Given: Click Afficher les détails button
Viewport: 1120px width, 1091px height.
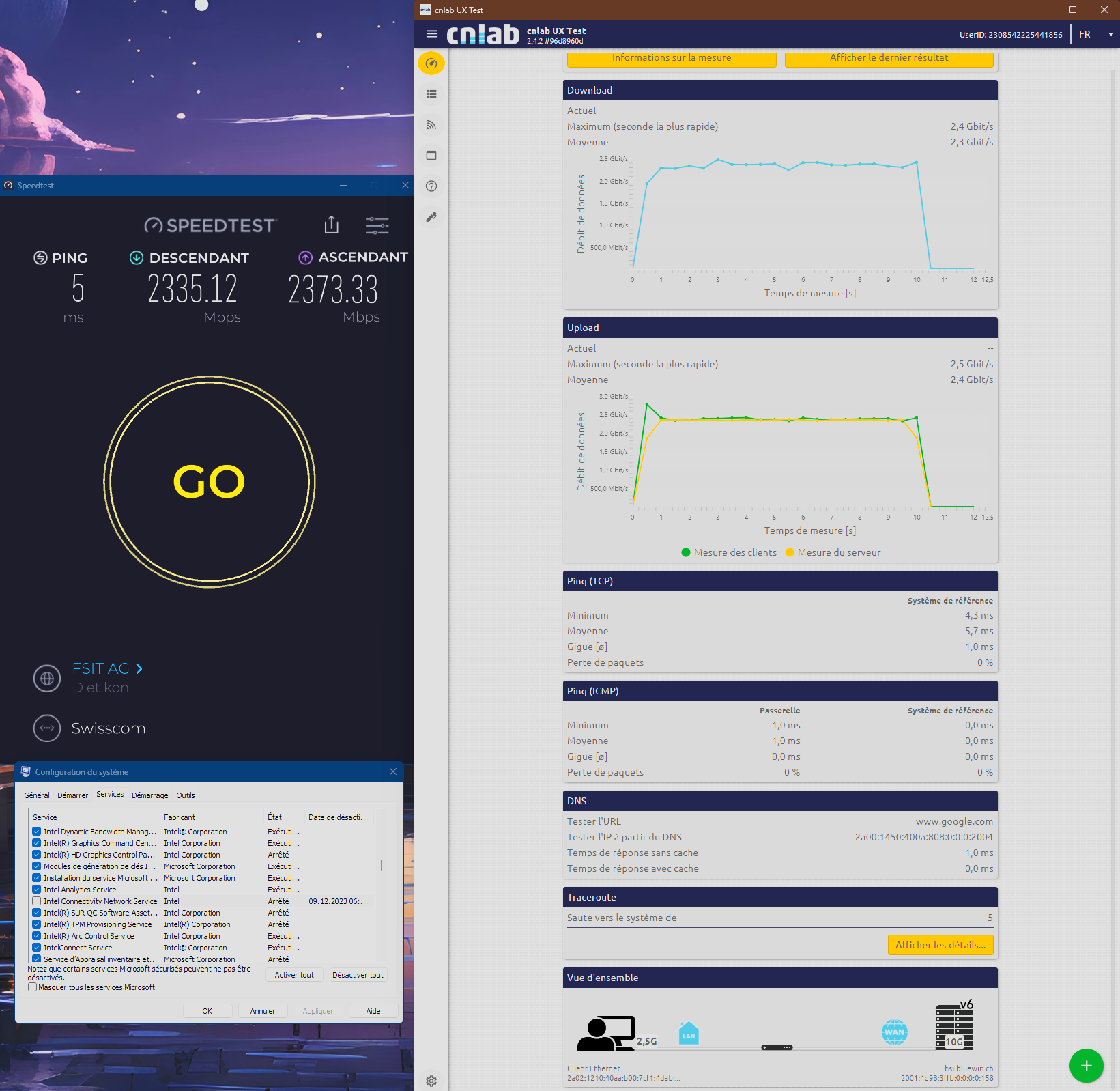Looking at the screenshot, I should tap(940, 945).
